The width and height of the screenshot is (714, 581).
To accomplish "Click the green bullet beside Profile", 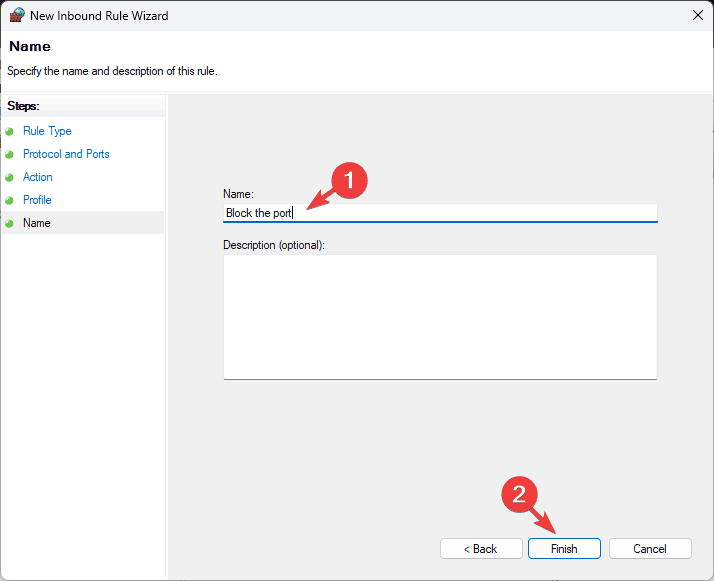I will click(10, 200).
